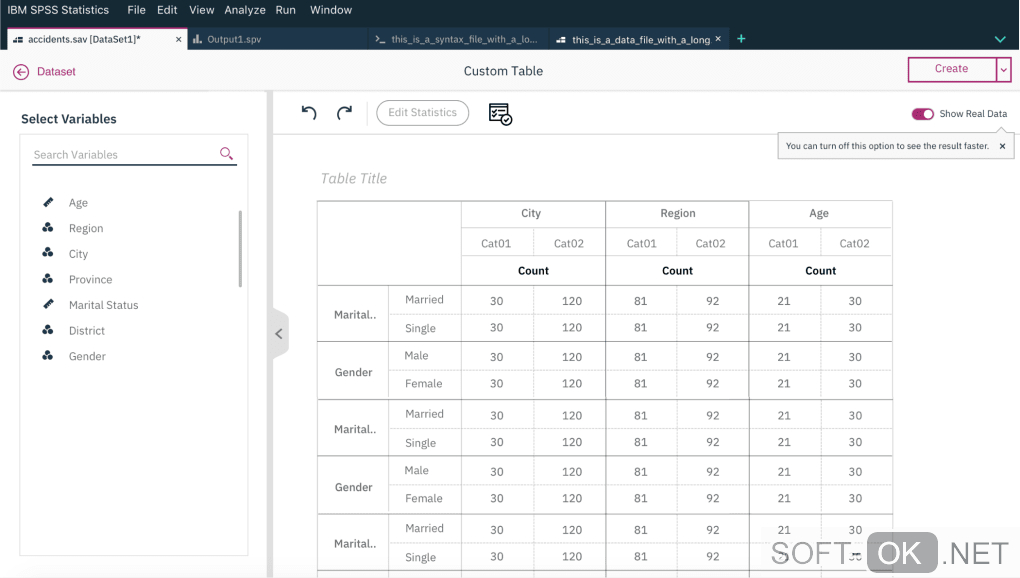
Task: Switch to the syntax file tab
Action: coord(458,39)
